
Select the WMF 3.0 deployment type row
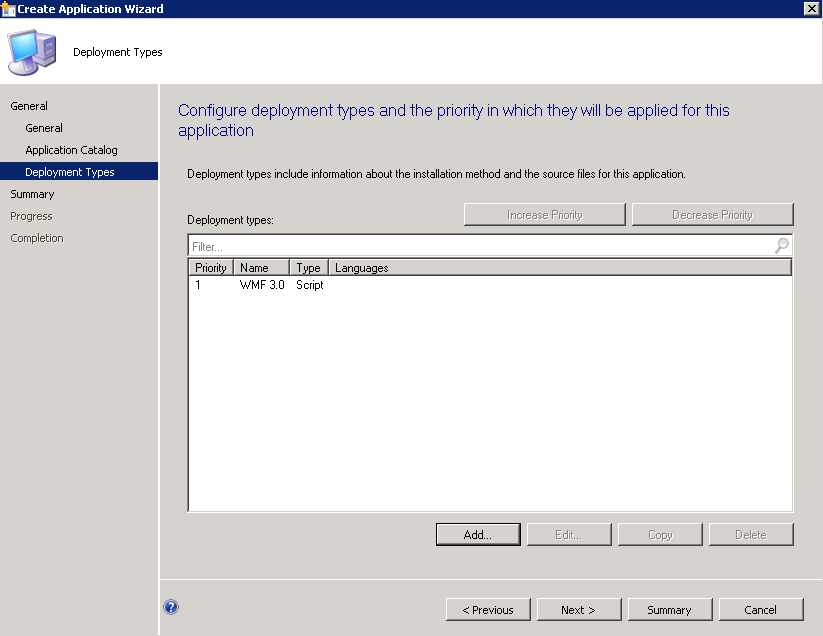(490, 285)
